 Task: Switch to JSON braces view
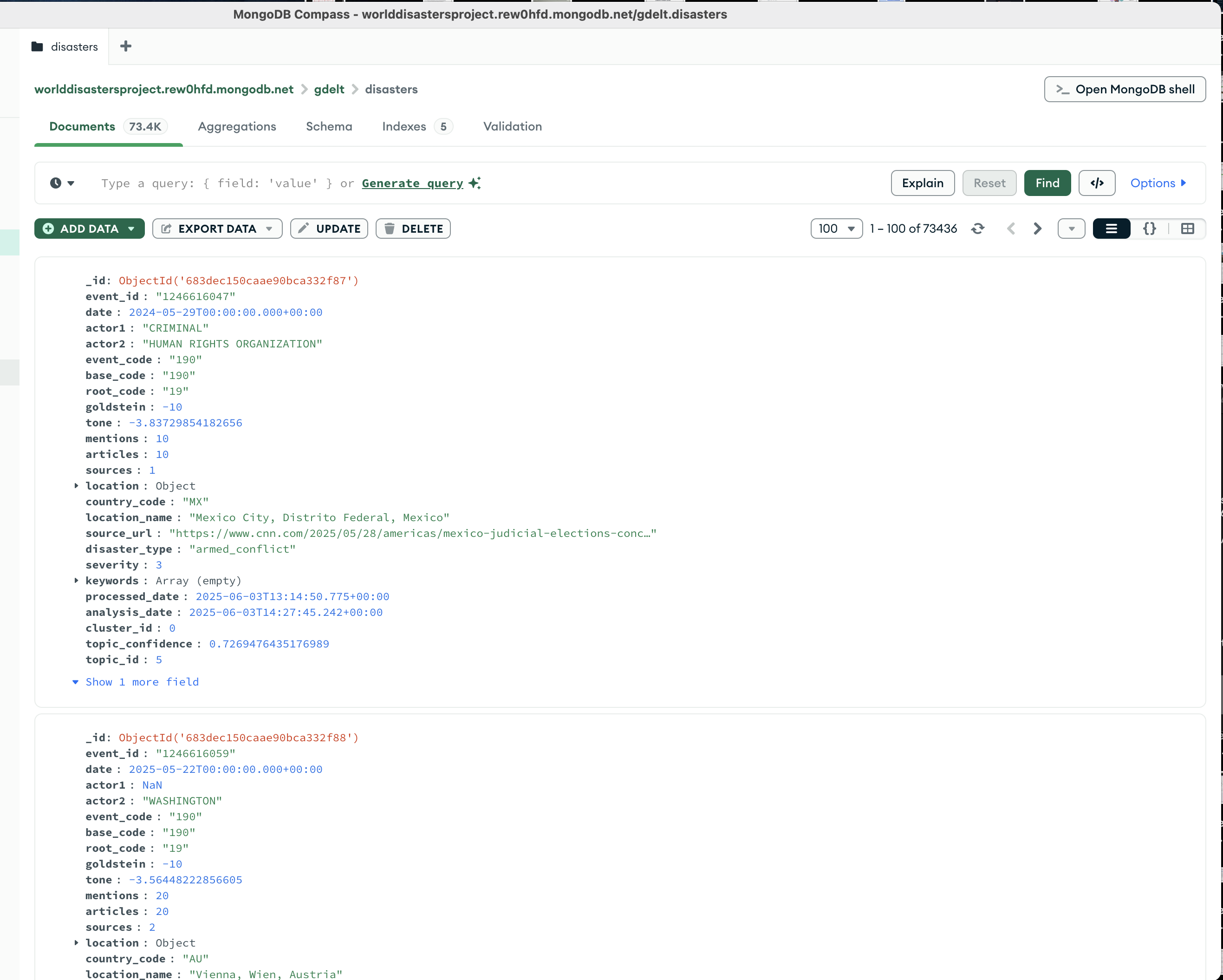pyautogui.click(x=1149, y=229)
